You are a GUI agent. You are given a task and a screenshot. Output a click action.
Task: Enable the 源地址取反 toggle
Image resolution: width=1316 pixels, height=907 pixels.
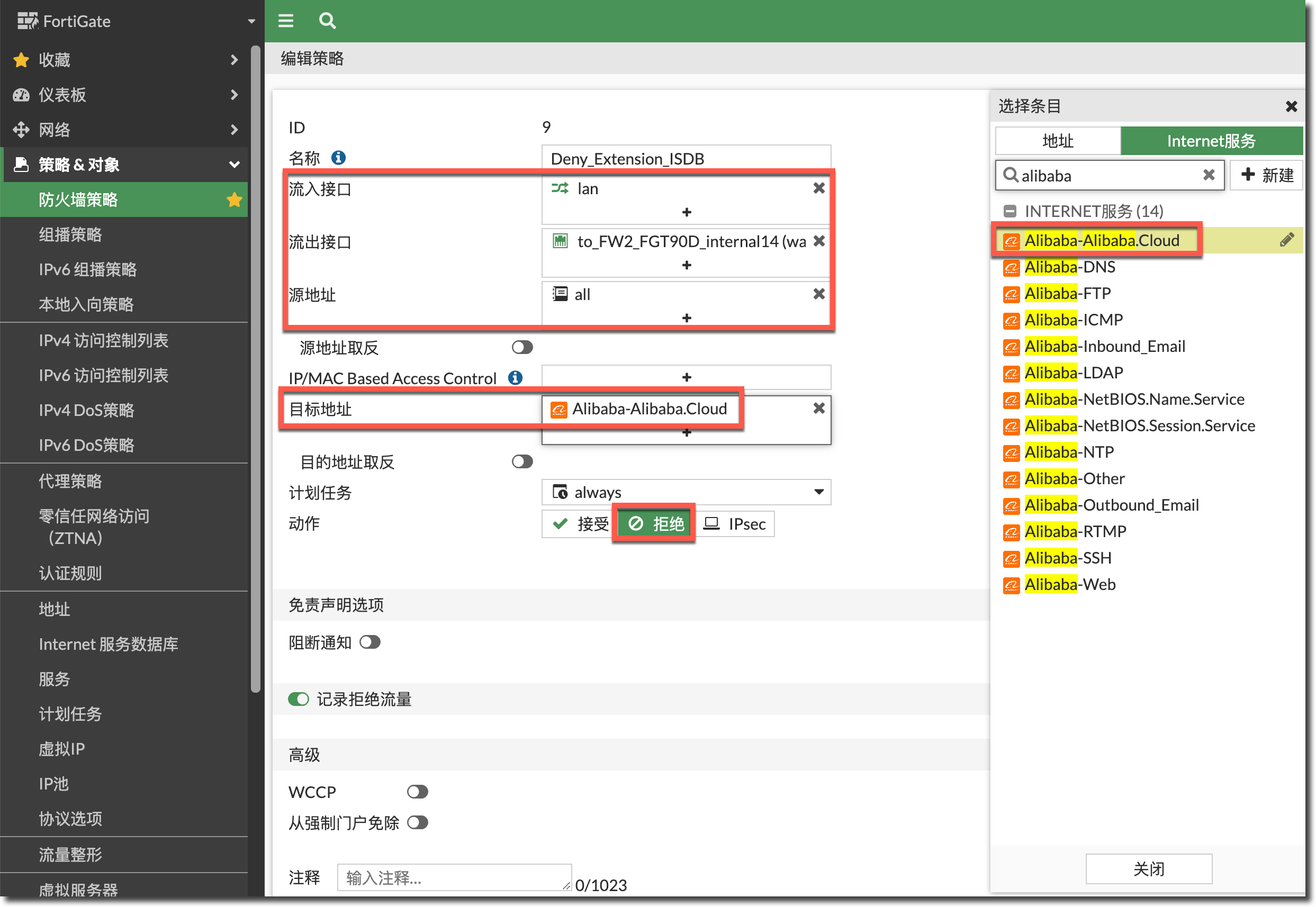[x=522, y=347]
